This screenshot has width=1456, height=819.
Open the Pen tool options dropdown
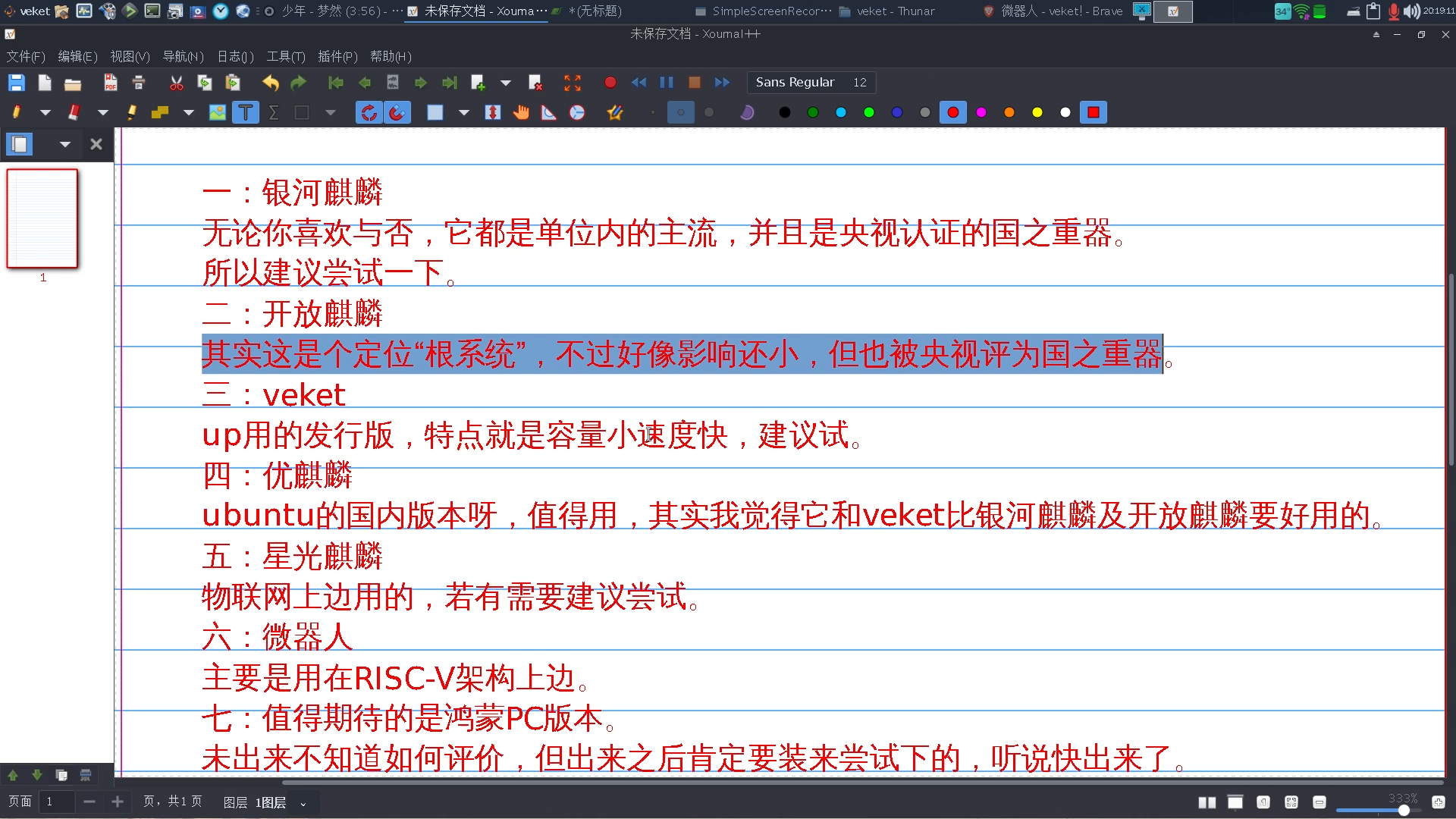(x=45, y=113)
